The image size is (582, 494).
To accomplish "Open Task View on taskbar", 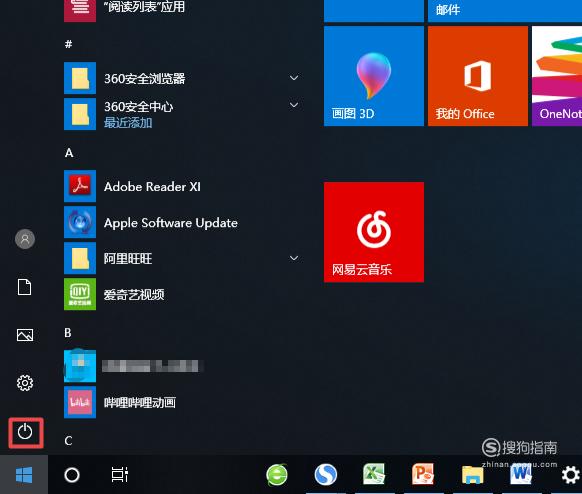I will [x=120, y=475].
